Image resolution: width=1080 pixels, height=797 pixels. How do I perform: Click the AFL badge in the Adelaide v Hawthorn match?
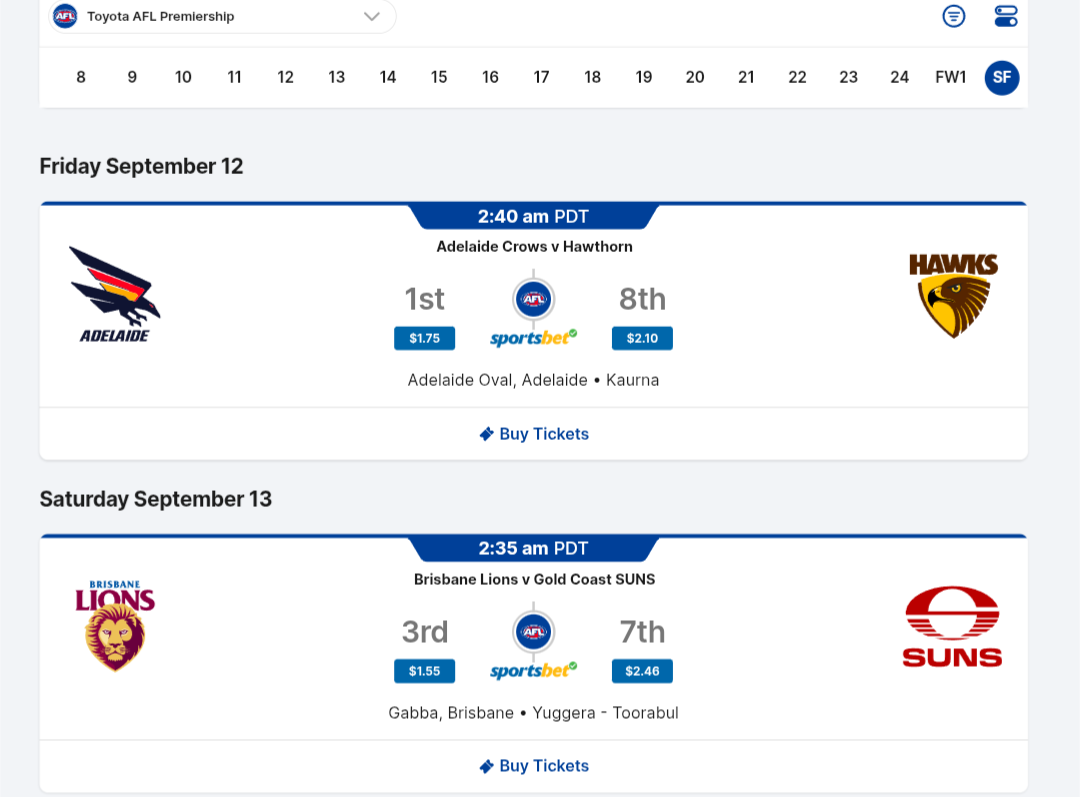pos(534,299)
